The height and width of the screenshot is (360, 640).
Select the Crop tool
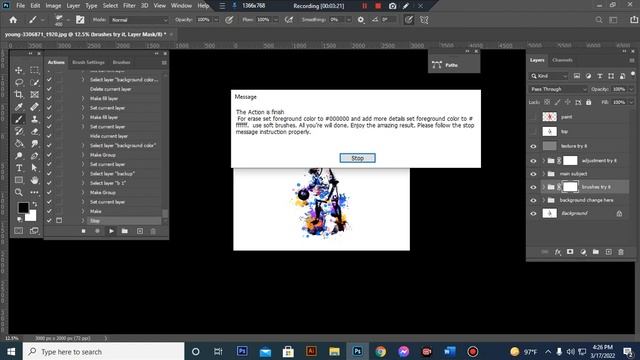19,95
